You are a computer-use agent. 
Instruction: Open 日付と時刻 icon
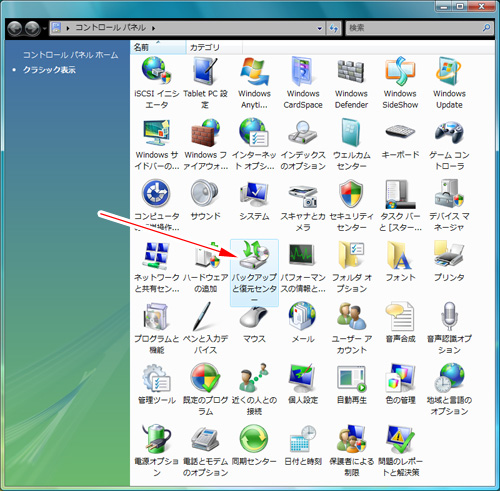tap(303, 439)
